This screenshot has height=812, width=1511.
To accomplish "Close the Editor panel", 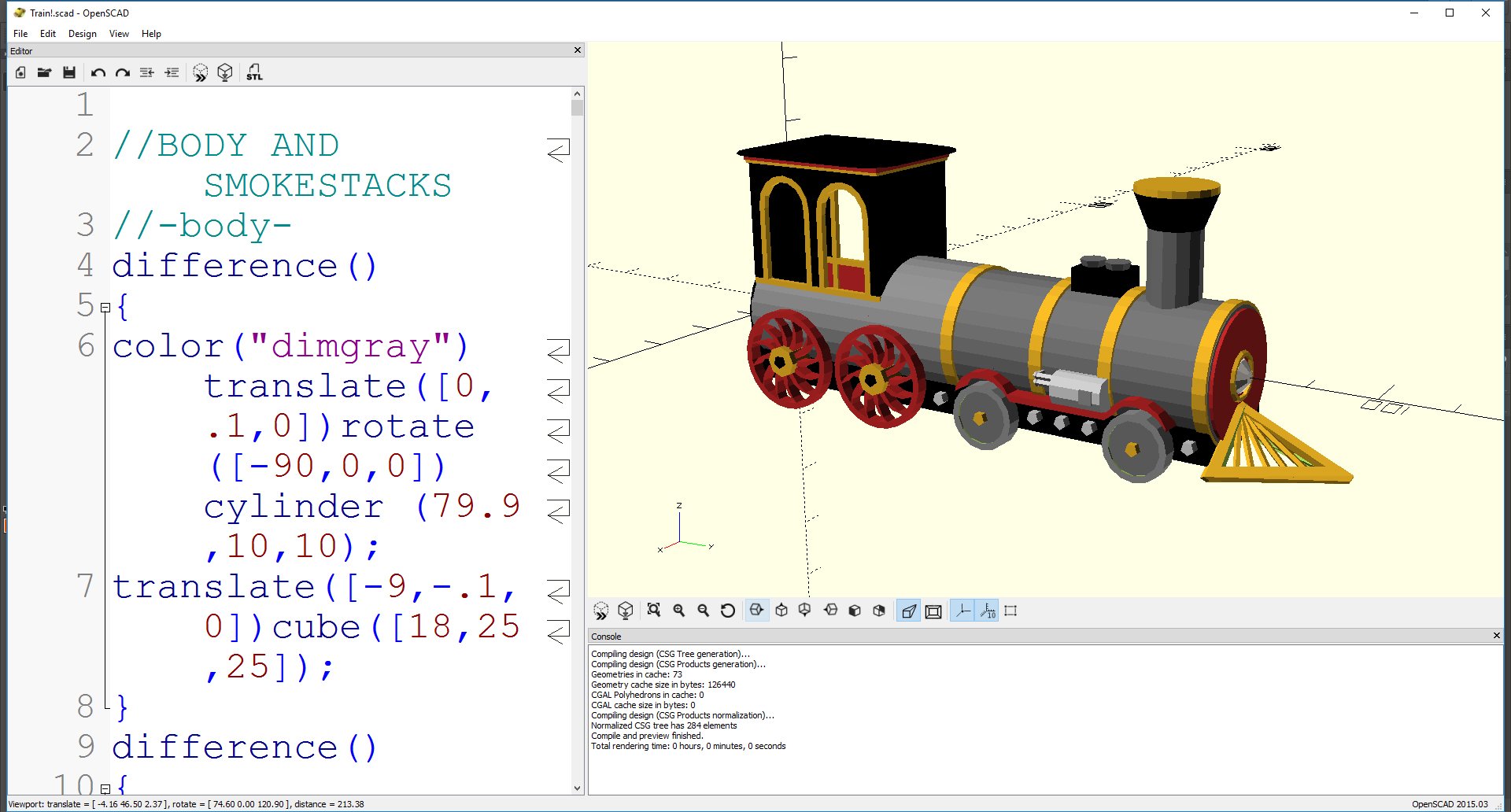I will (x=578, y=50).
